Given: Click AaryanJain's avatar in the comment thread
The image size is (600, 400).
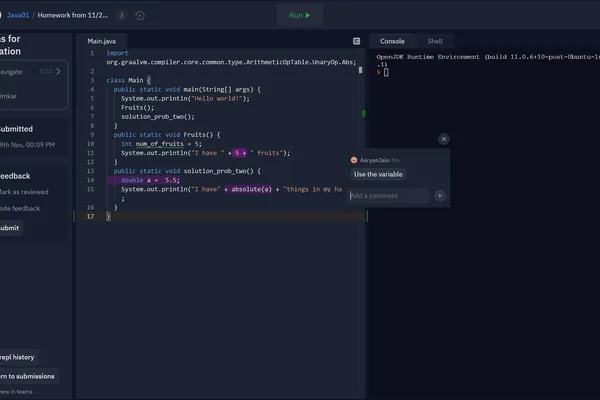Looking at the screenshot, I should pyautogui.click(x=354, y=160).
